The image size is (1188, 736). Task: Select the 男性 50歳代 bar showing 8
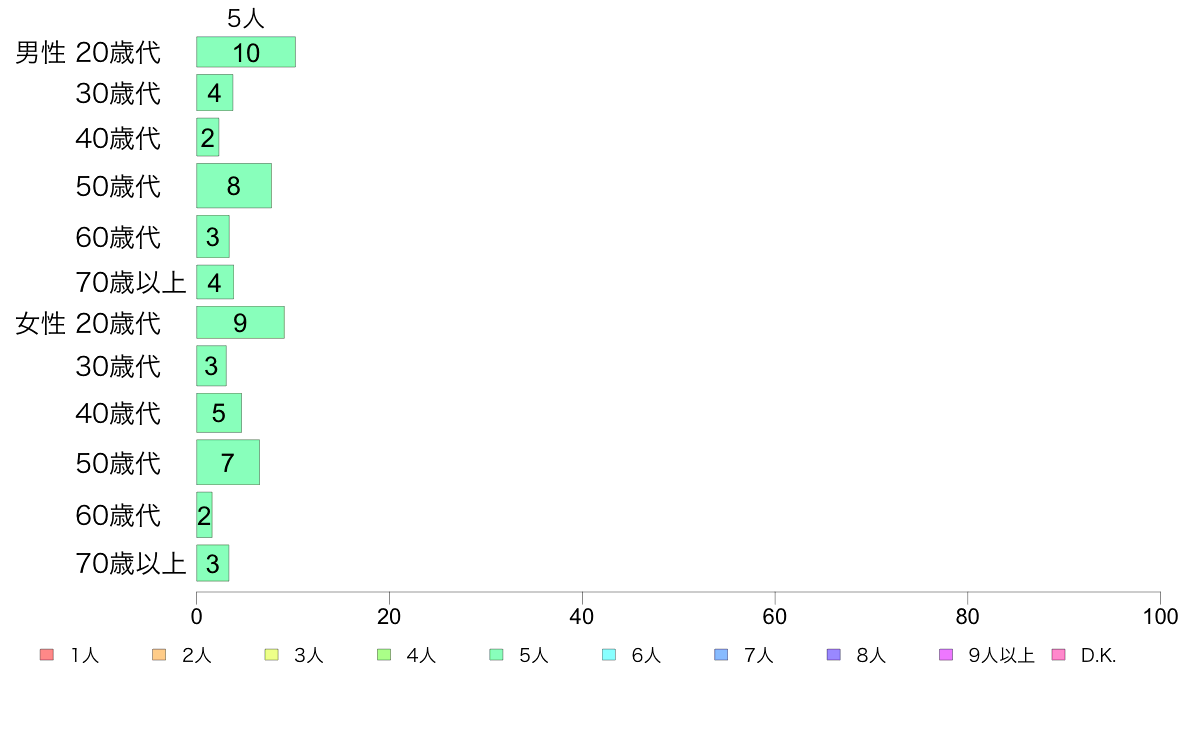[233, 186]
